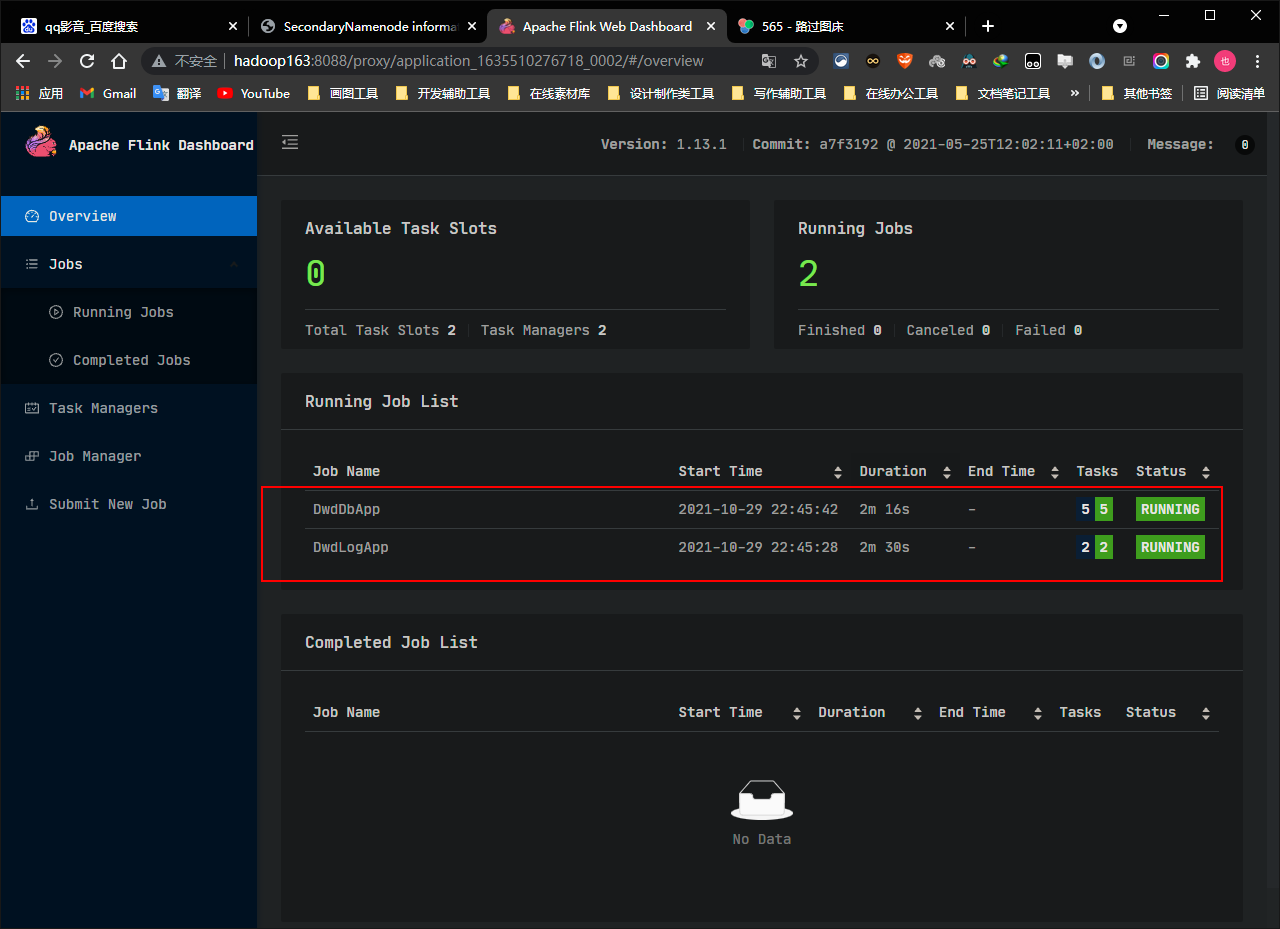
Task: Click start time 2021-10-29 22:45:42
Action: click(758, 509)
